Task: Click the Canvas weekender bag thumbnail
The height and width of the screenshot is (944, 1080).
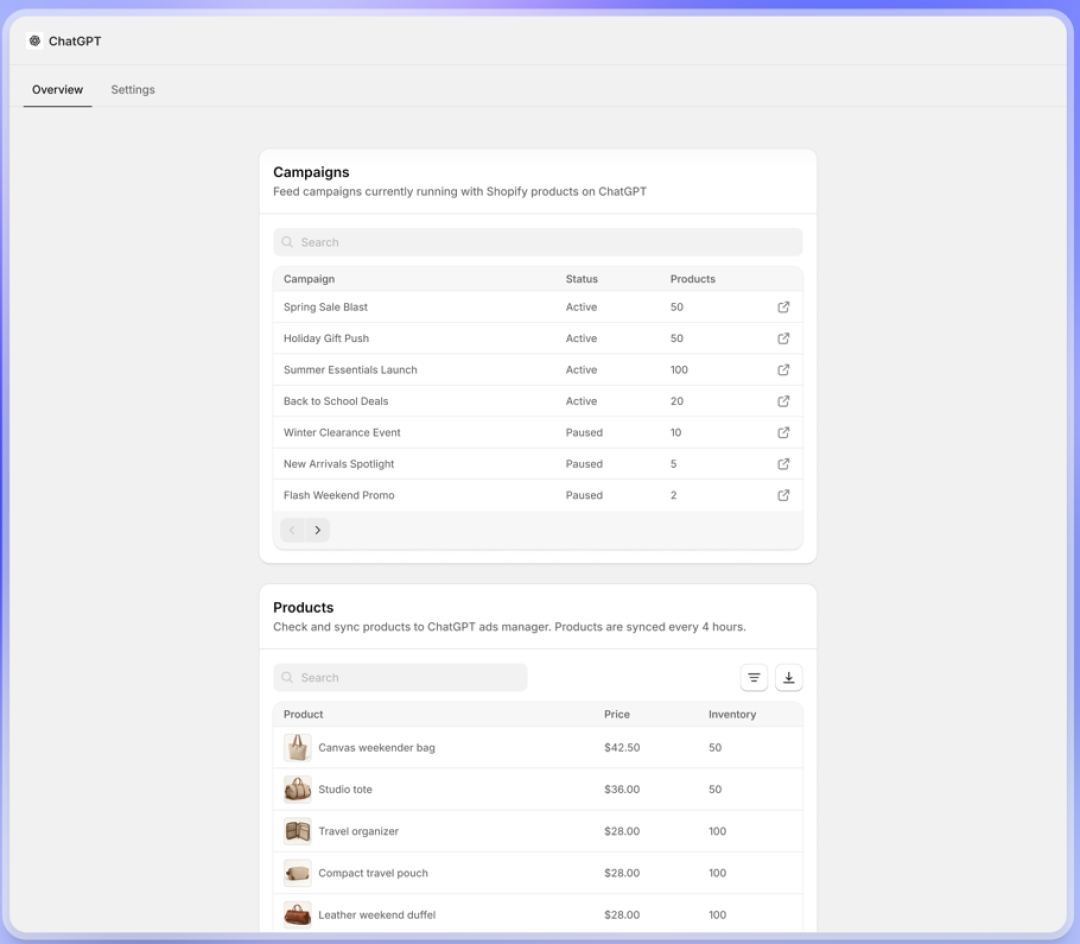Action: pos(298,748)
